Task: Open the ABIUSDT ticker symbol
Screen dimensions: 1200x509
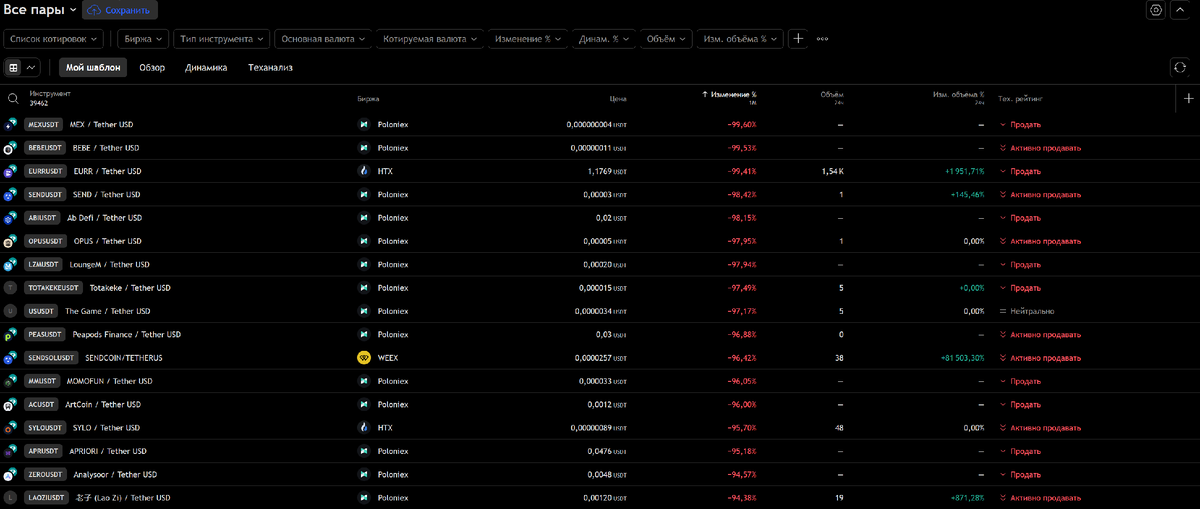Action: [x=43, y=218]
